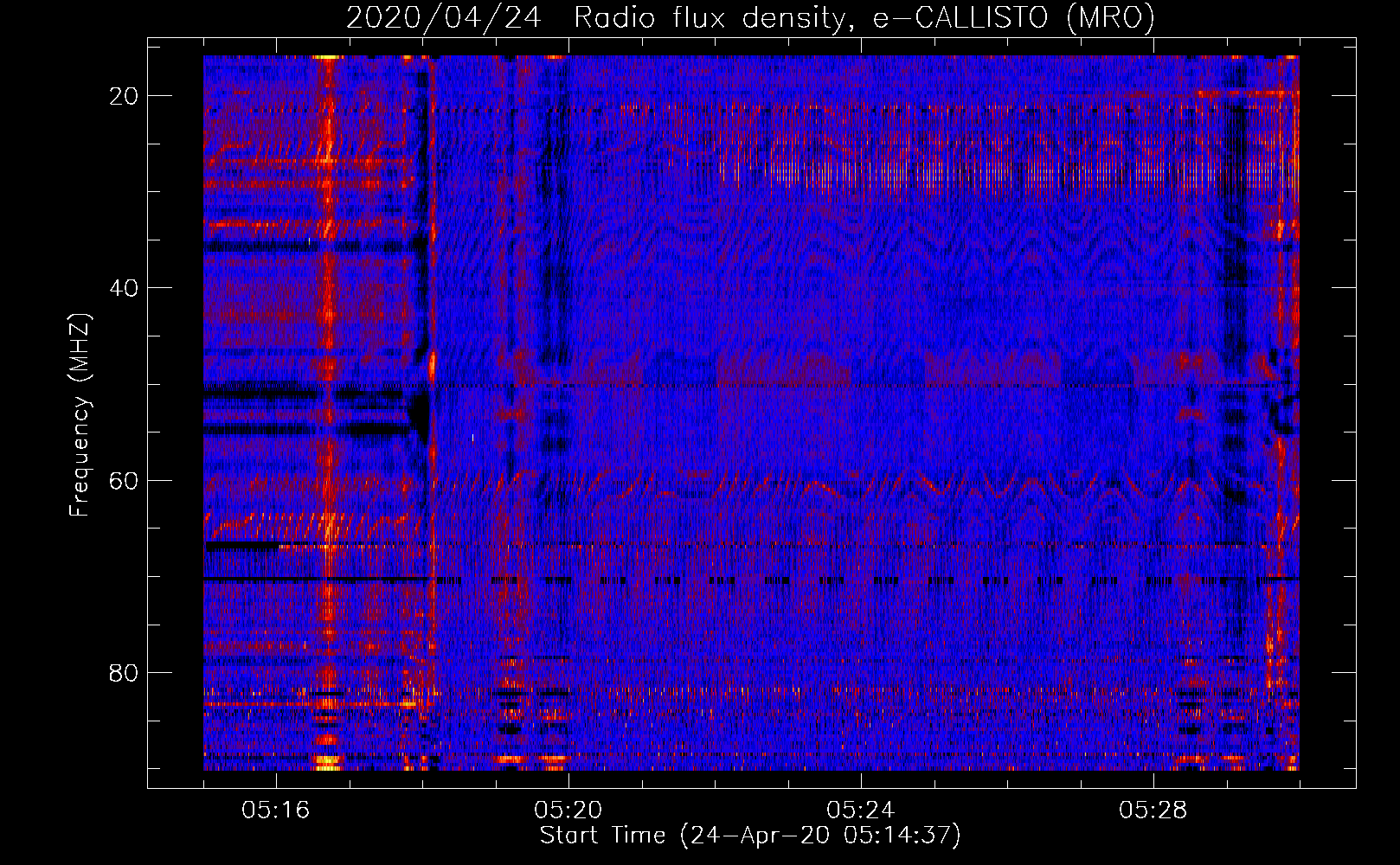
Task: Click the 60 MHz frequency tick label
Action: (124, 480)
